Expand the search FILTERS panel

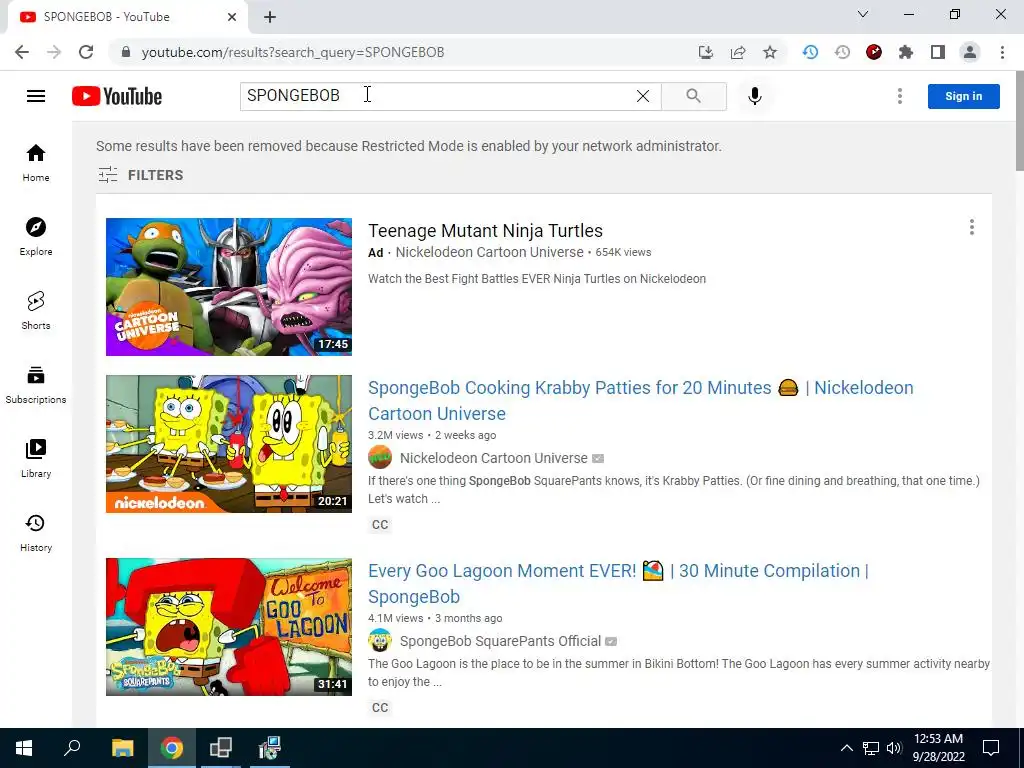click(140, 175)
